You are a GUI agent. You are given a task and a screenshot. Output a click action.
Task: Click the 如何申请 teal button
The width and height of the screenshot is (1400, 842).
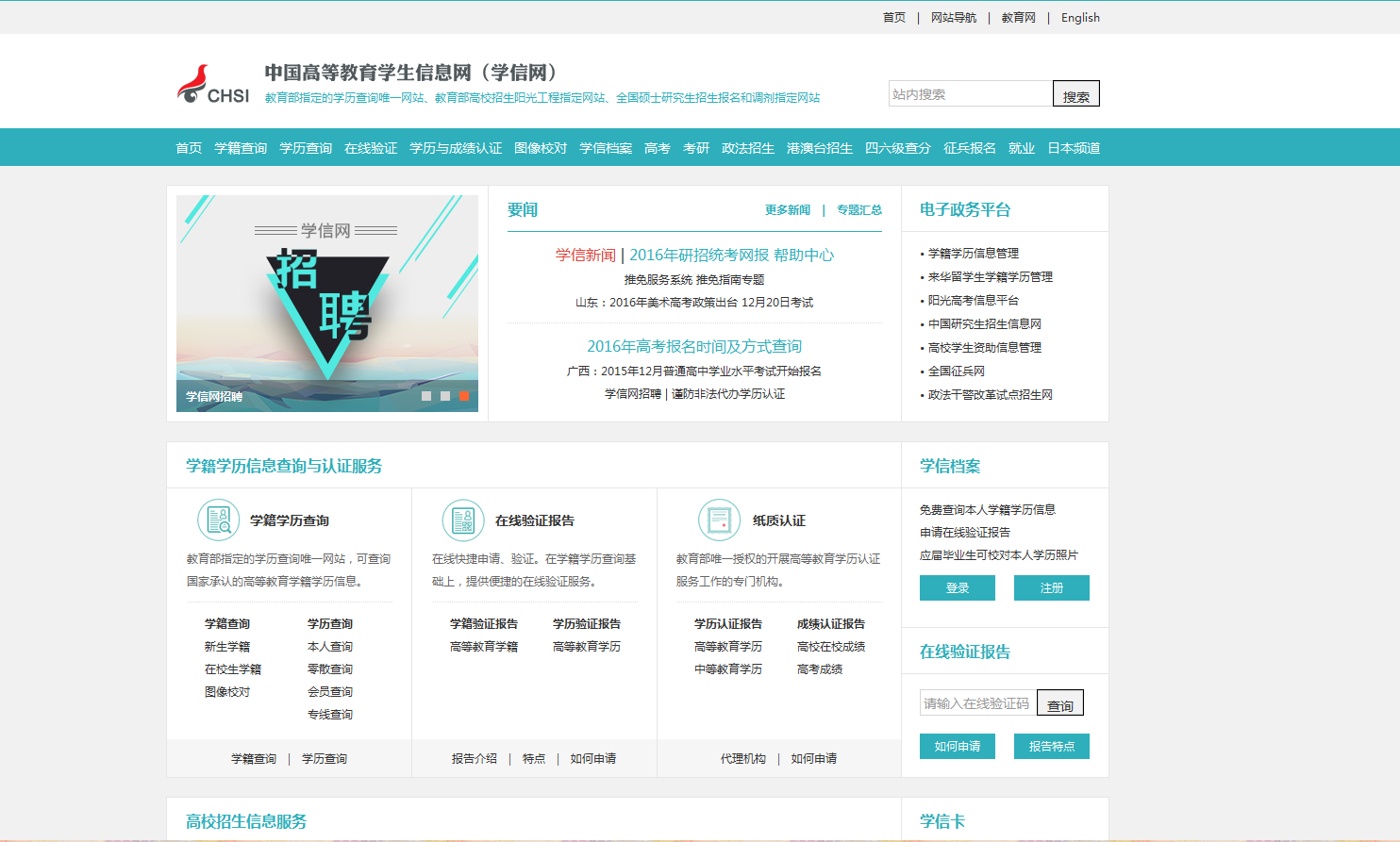[x=958, y=746]
